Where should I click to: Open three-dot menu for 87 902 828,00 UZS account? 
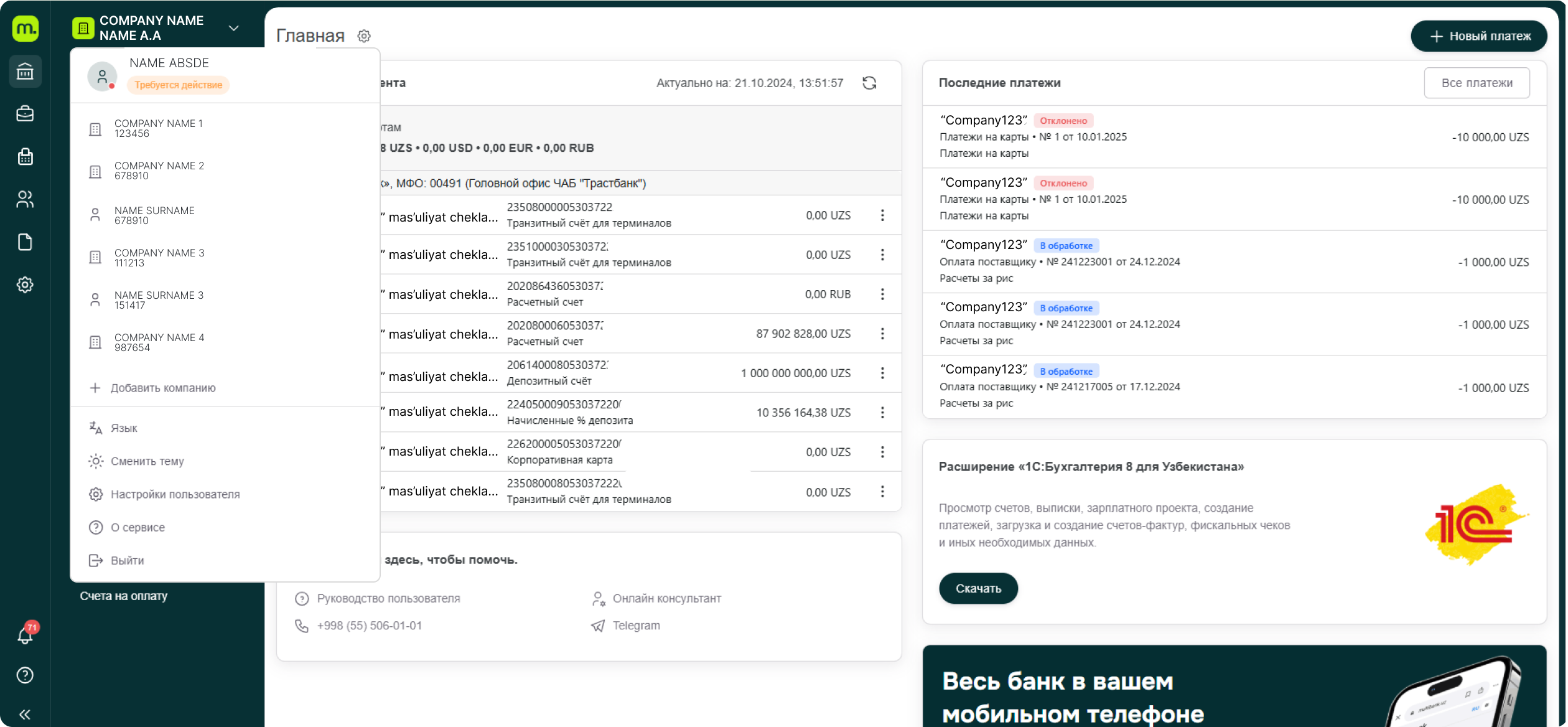pos(882,334)
